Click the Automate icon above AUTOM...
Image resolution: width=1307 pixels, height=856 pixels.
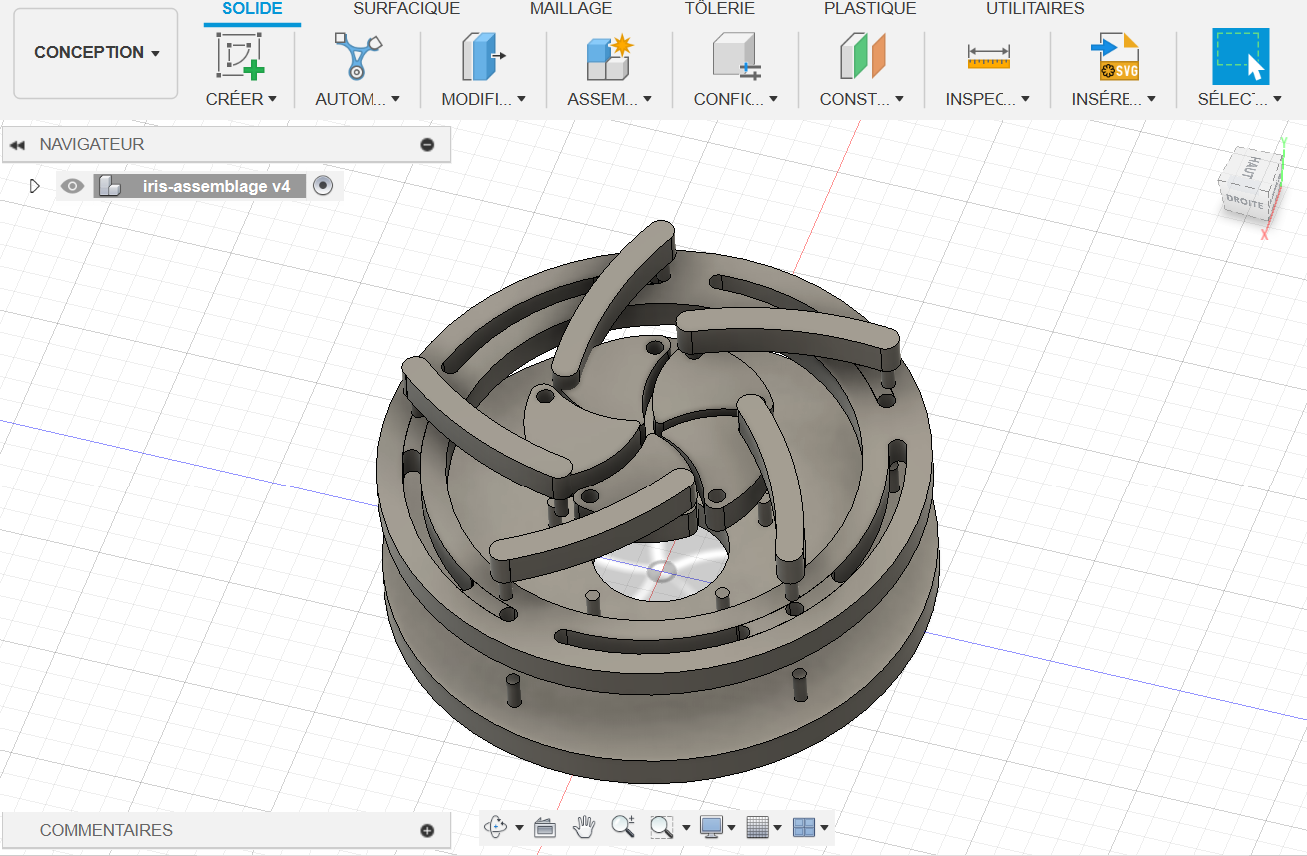[357, 56]
